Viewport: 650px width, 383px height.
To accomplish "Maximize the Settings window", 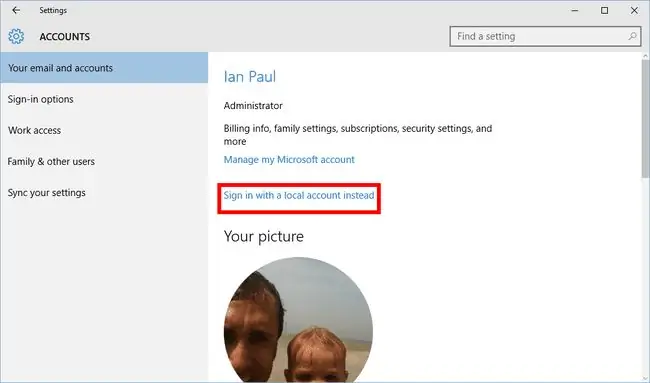I will click(604, 10).
